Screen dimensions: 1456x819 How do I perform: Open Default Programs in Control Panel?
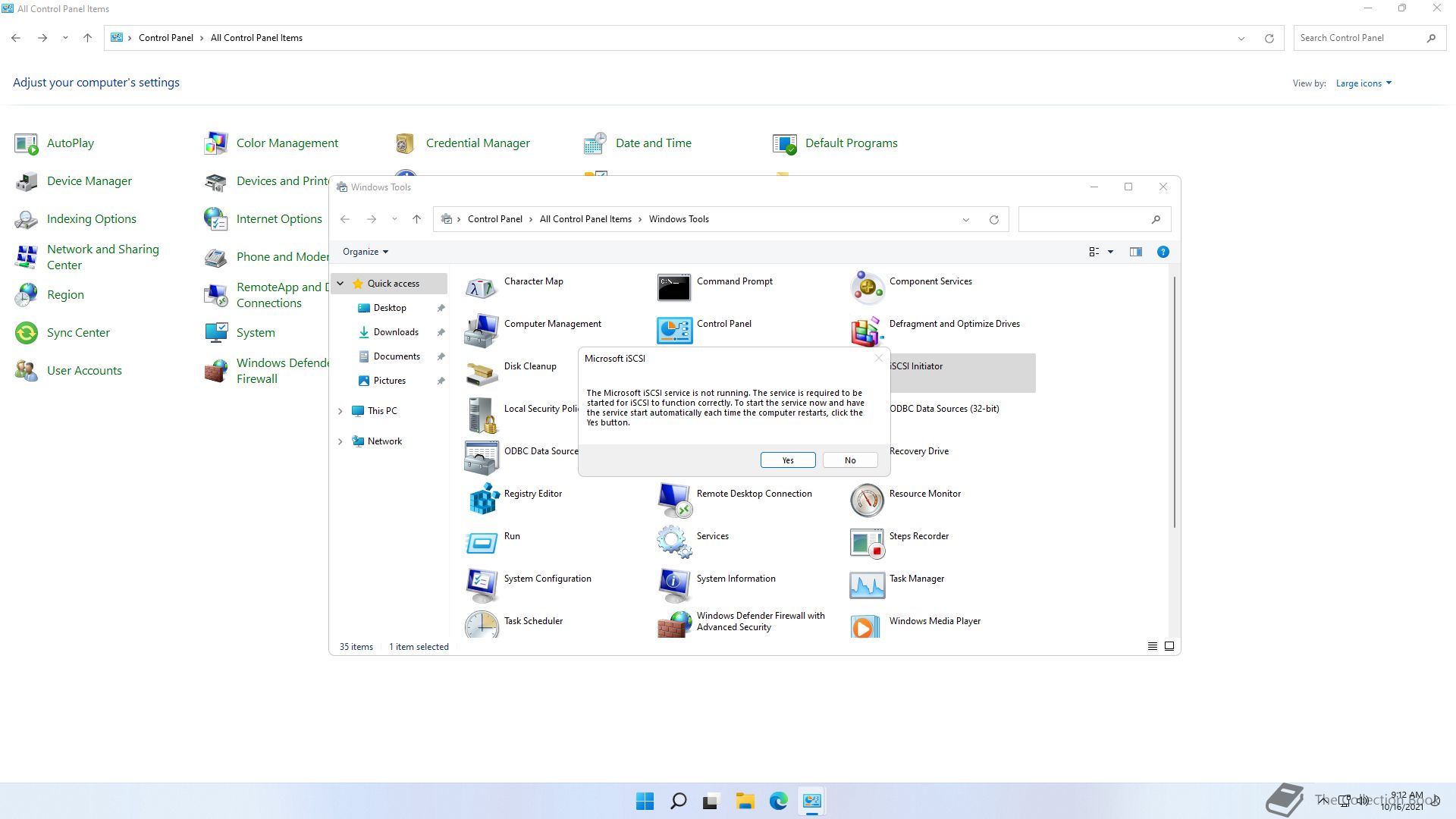852,143
